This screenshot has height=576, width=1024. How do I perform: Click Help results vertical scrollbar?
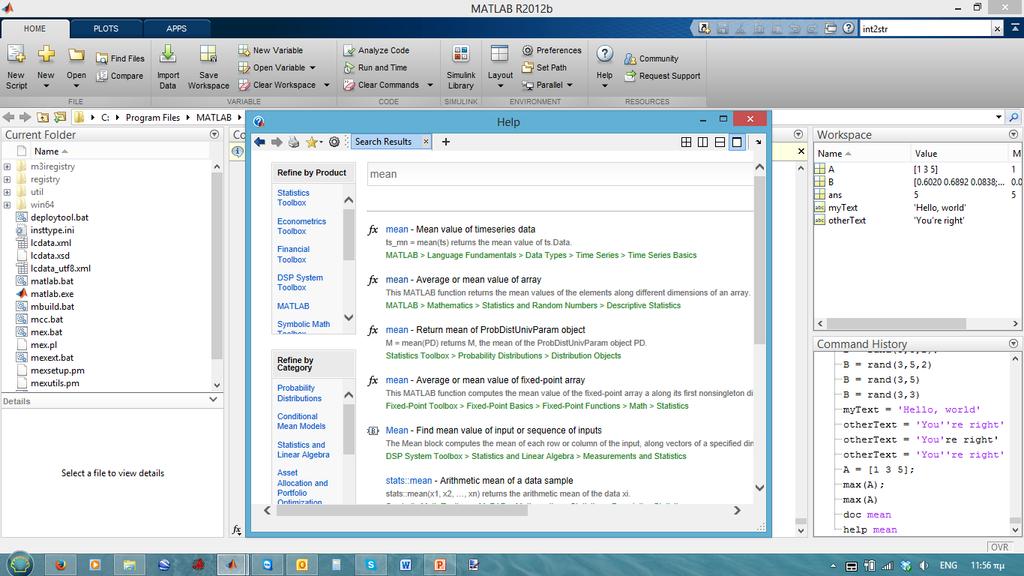[x=759, y=260]
